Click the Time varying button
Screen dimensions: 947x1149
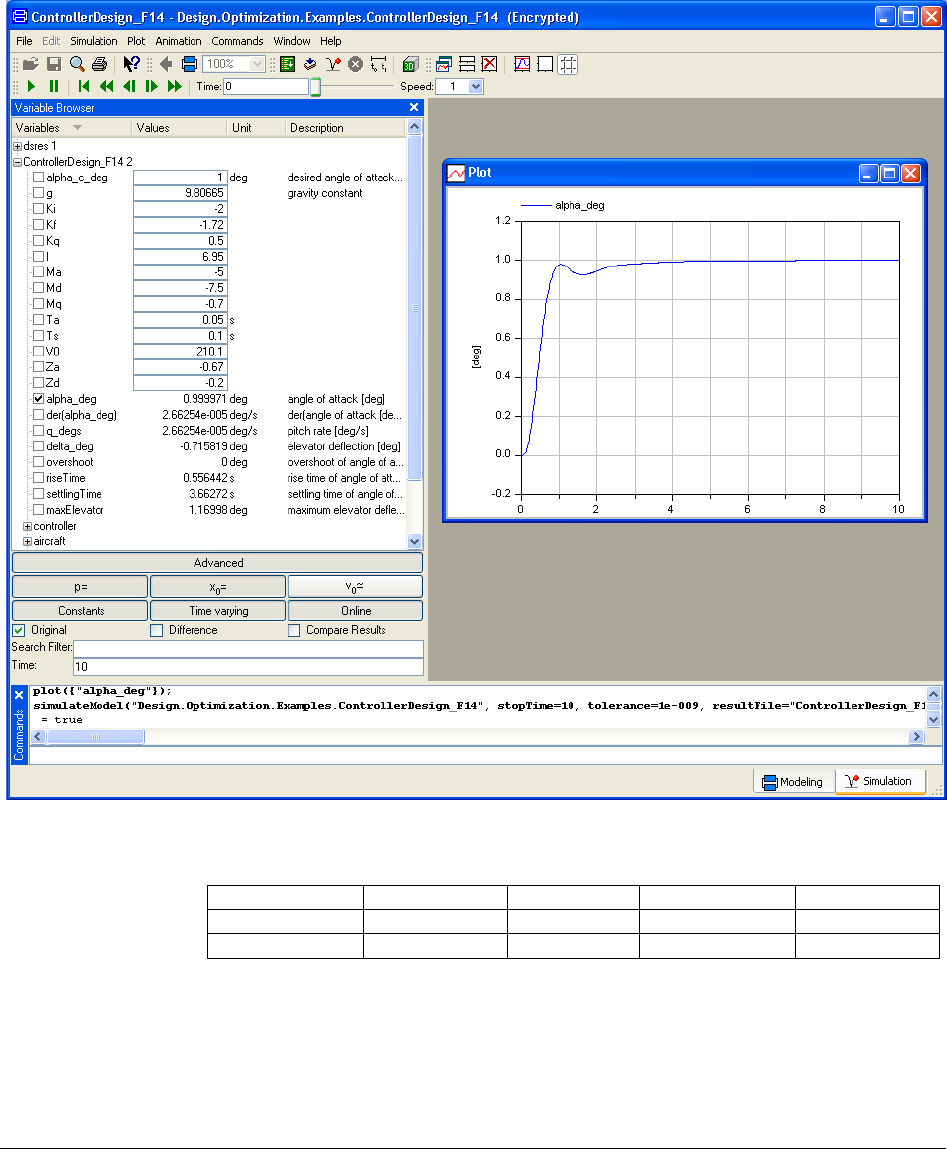point(218,611)
